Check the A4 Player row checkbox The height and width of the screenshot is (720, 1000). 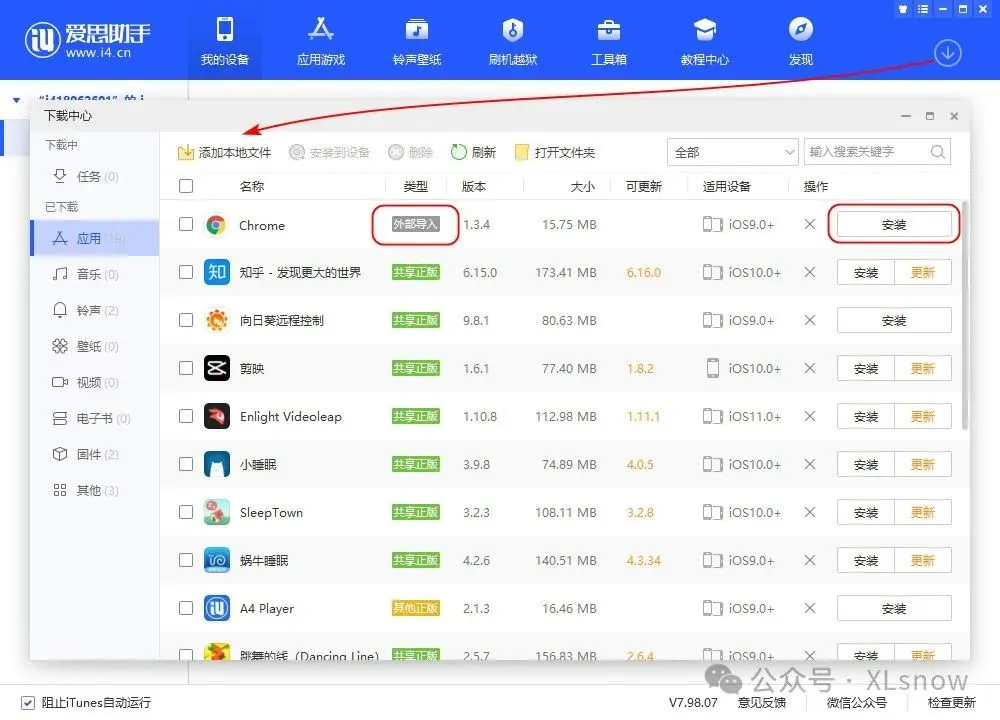tap(186, 608)
